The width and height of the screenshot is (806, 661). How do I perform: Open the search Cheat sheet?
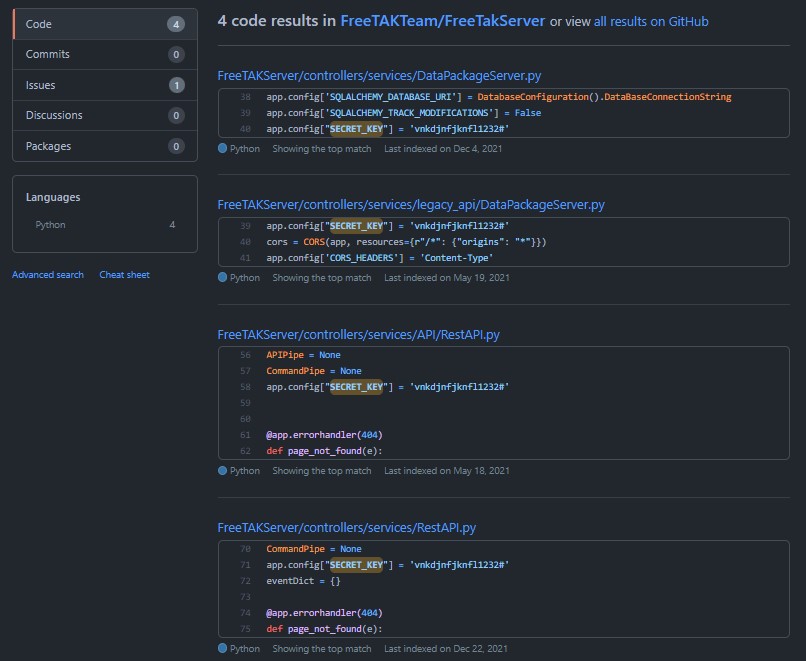(x=124, y=275)
